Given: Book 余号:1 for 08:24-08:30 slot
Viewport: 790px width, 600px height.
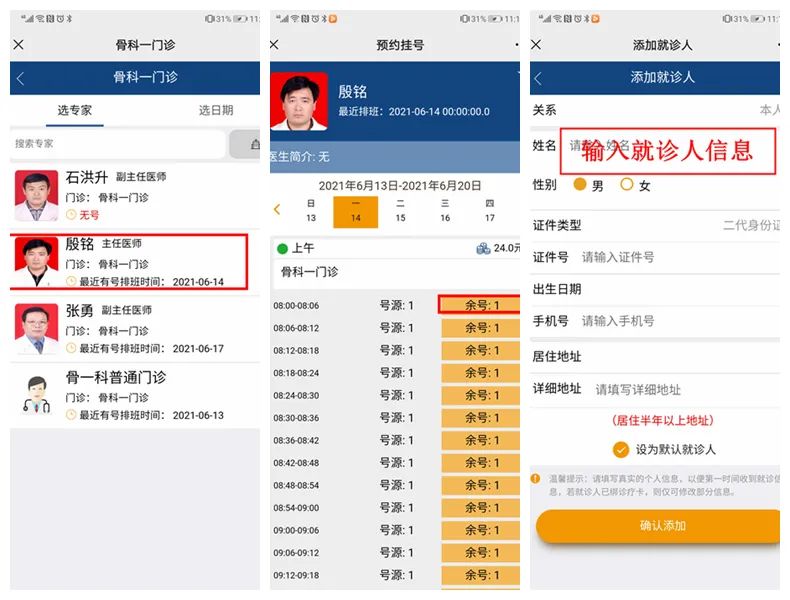Looking at the screenshot, I should pos(480,395).
